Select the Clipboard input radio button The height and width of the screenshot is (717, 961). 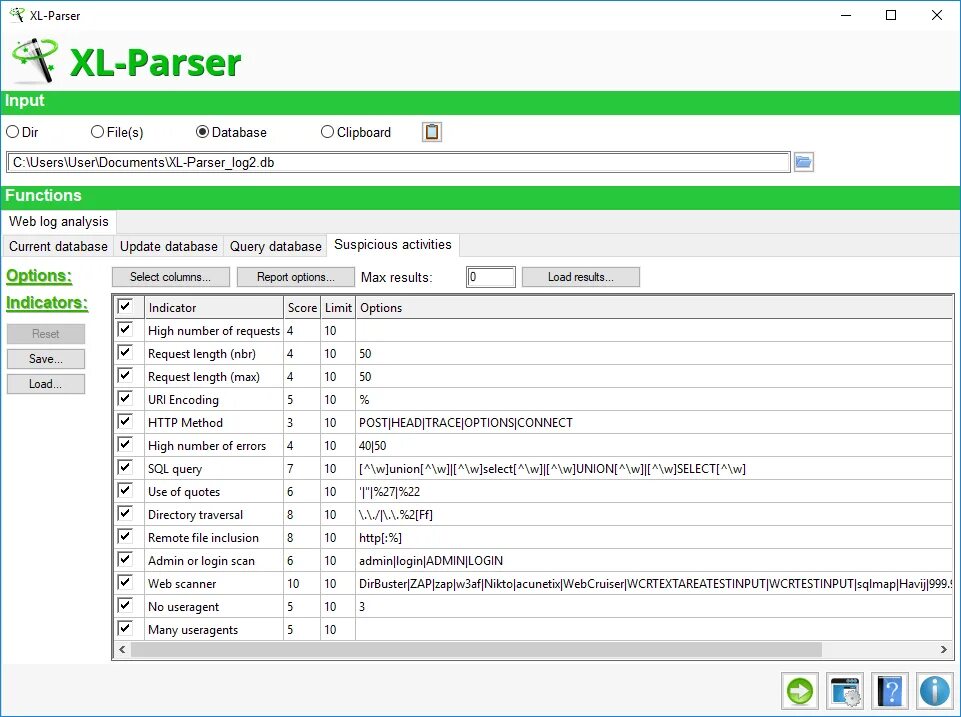327,132
